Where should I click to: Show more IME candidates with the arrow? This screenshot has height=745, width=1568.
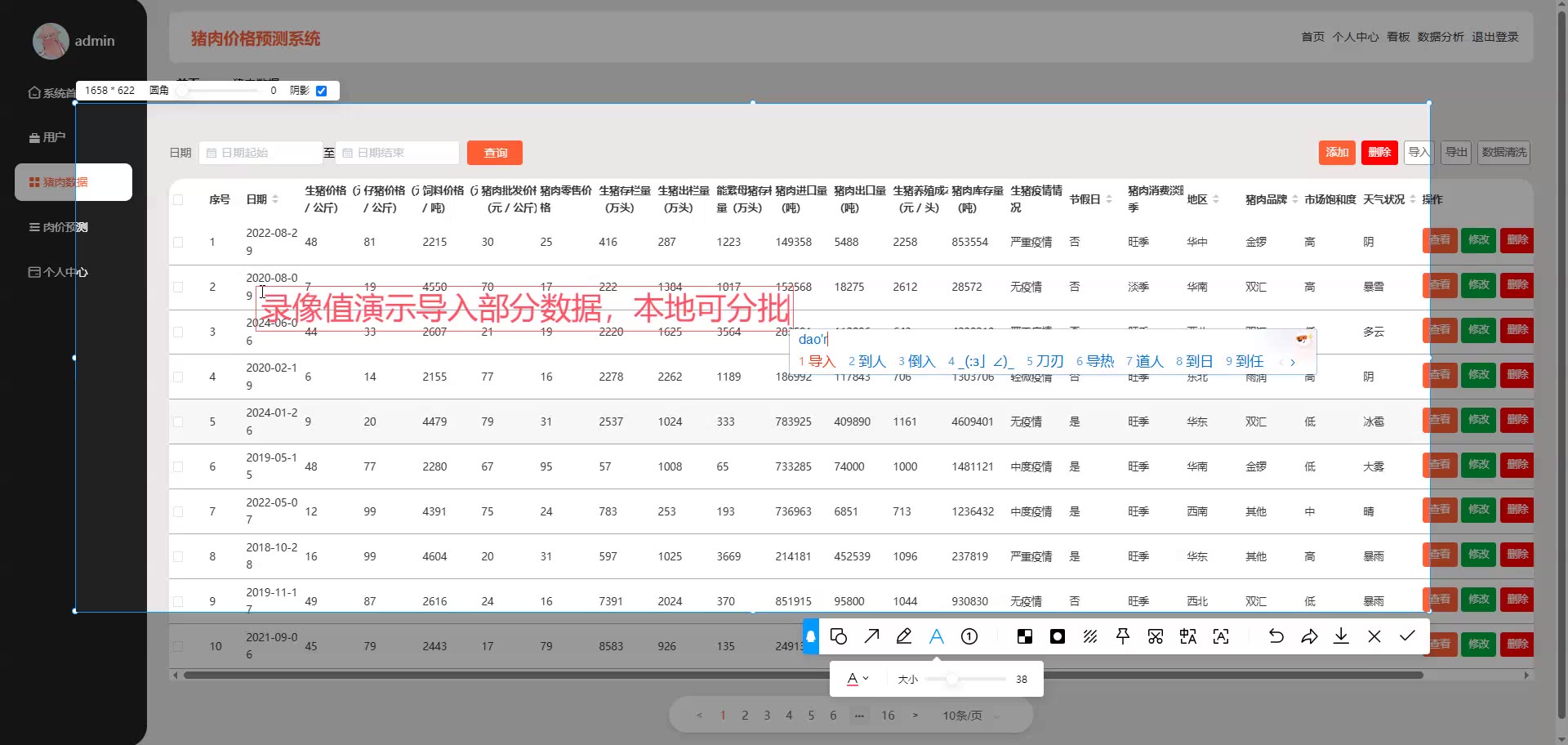click(1293, 362)
